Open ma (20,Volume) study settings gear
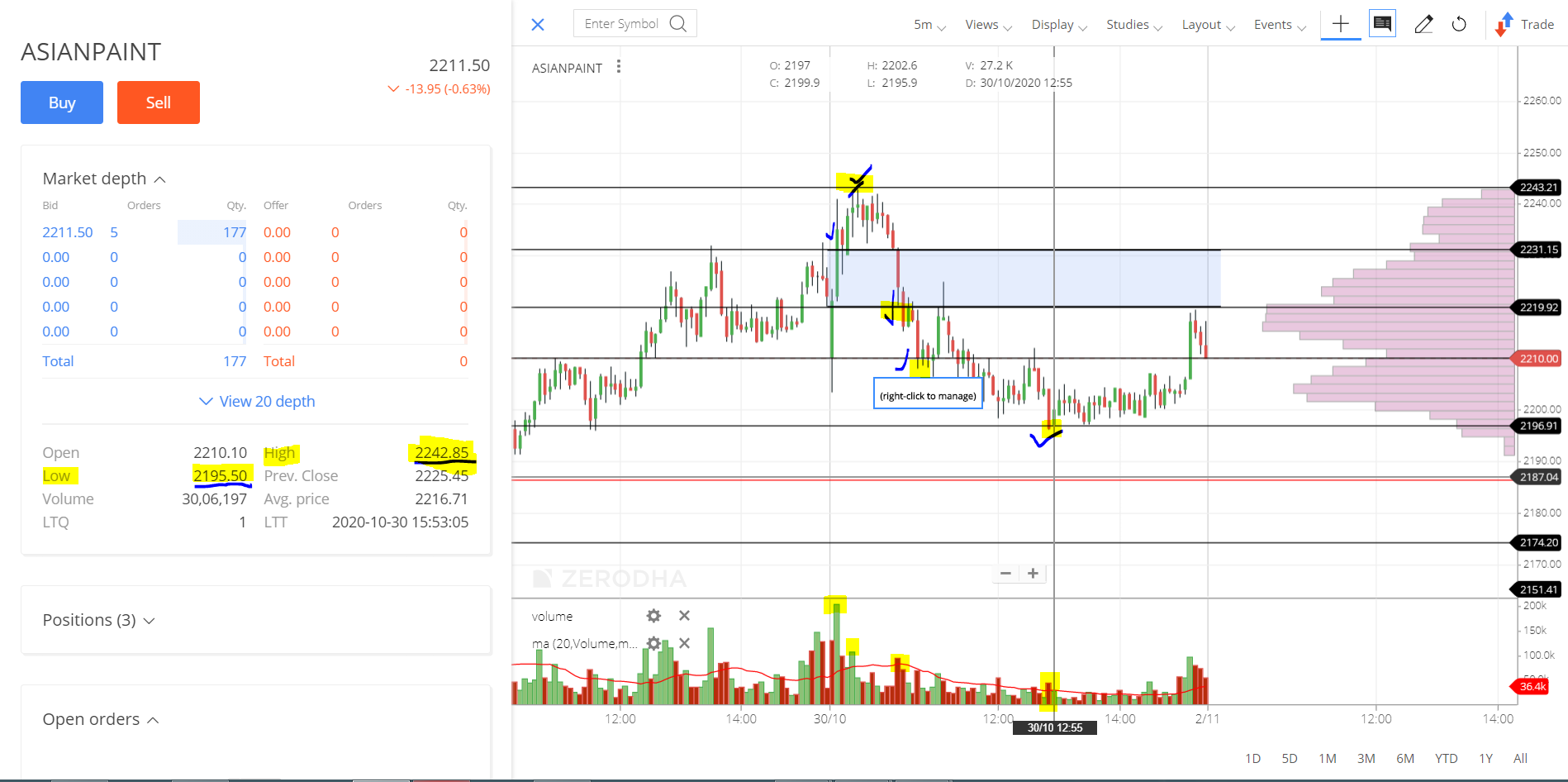Screen dimensions: 1568x782 pyautogui.click(x=653, y=643)
